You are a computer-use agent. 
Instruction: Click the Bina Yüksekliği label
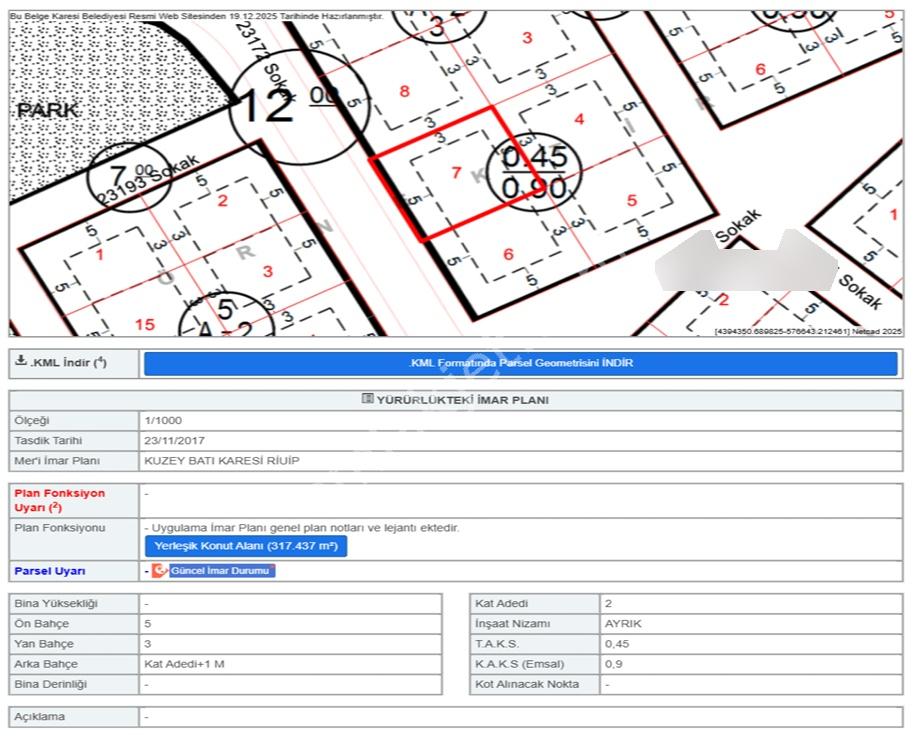coord(56,603)
